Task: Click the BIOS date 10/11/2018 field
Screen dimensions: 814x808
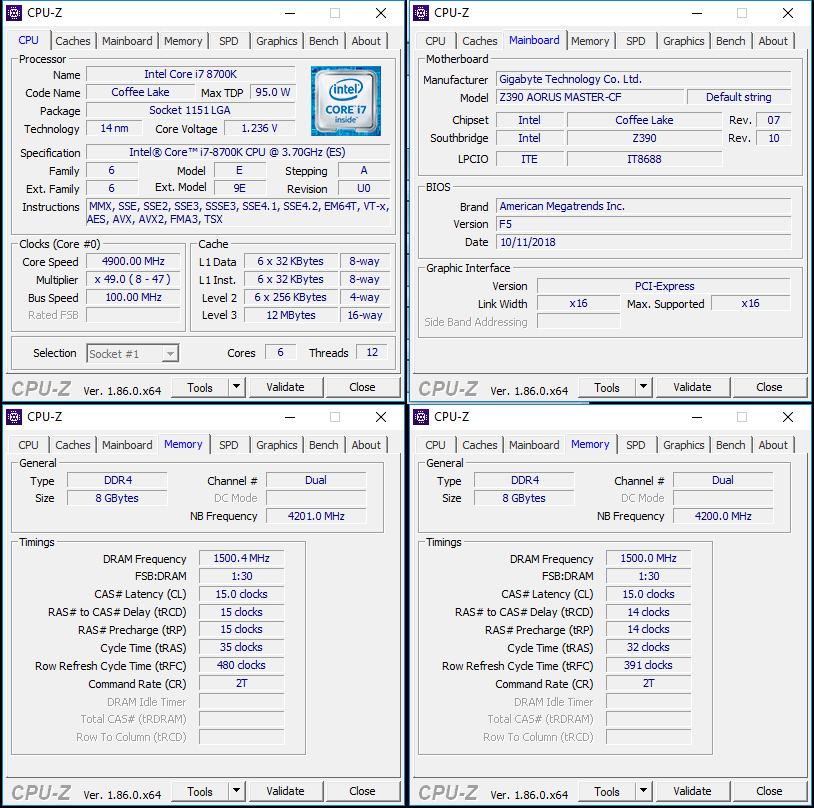Action: click(643, 242)
